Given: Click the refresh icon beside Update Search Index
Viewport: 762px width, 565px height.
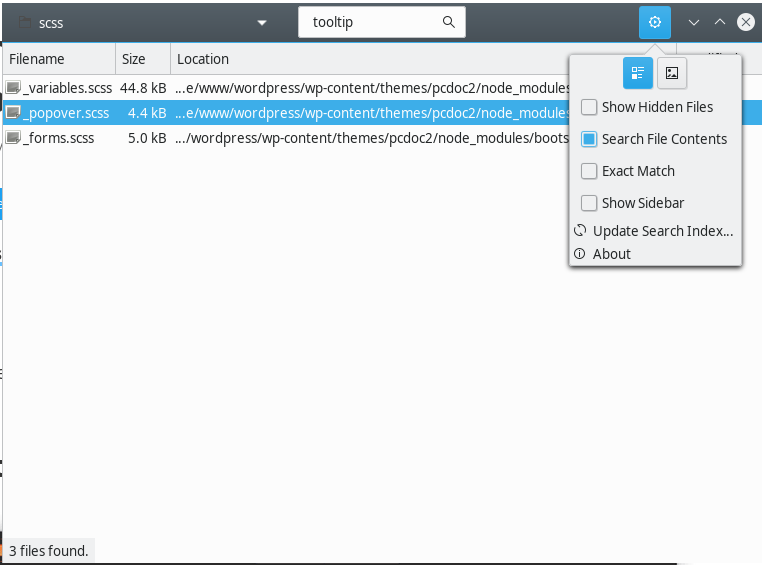Looking at the screenshot, I should pyautogui.click(x=580, y=230).
